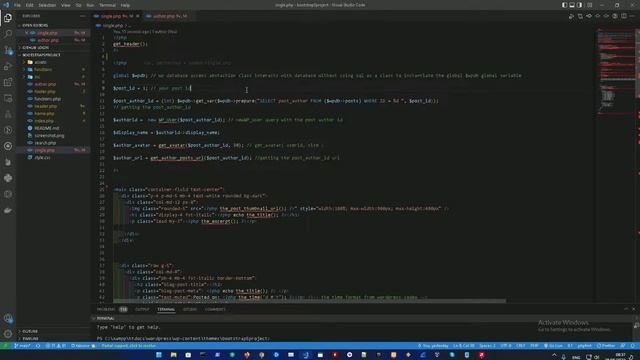This screenshot has height=360, width=640.
Task: Open the File menu
Action: pos(17,5)
